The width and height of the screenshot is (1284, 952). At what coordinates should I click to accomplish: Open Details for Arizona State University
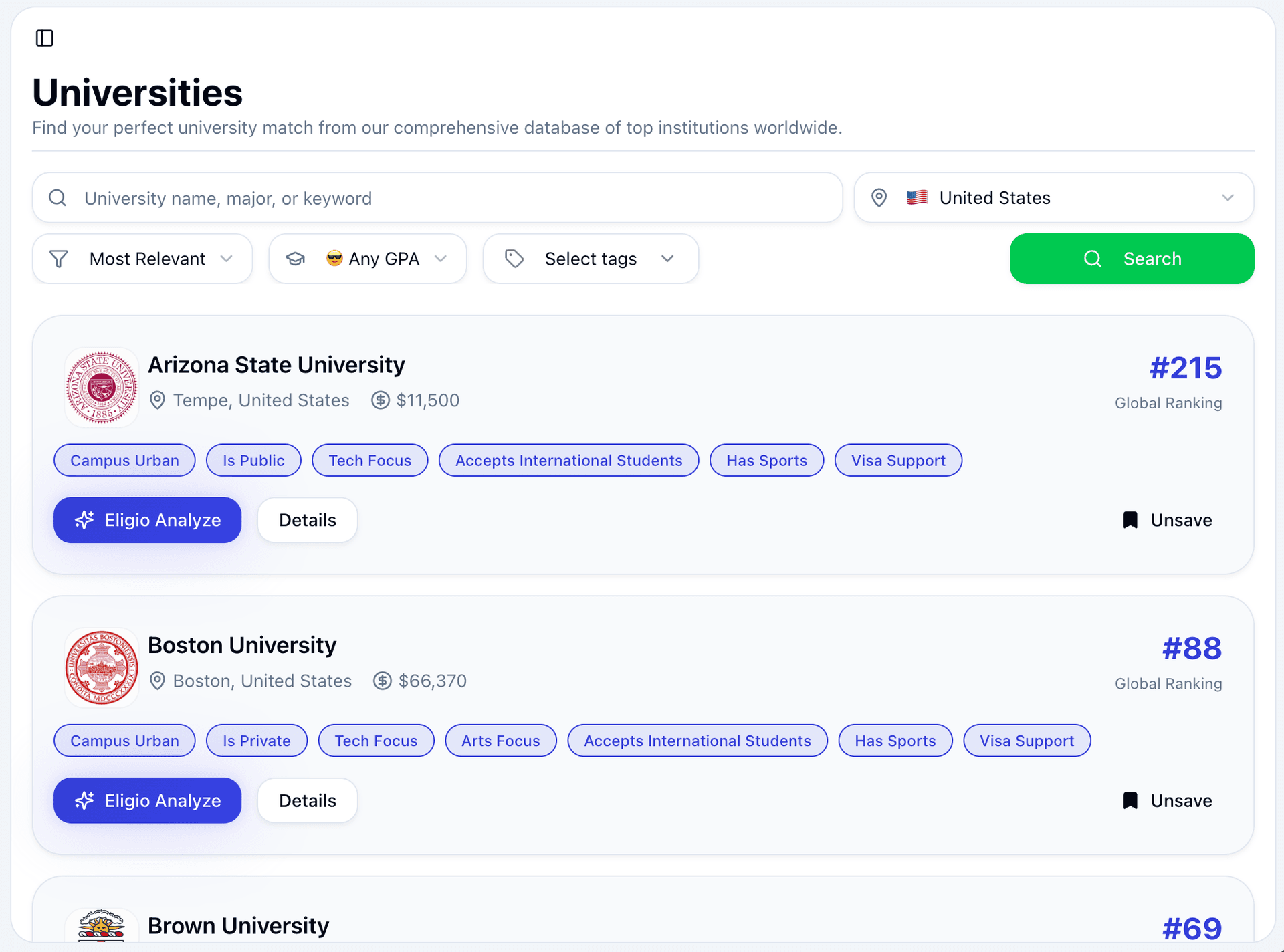pyautogui.click(x=308, y=520)
